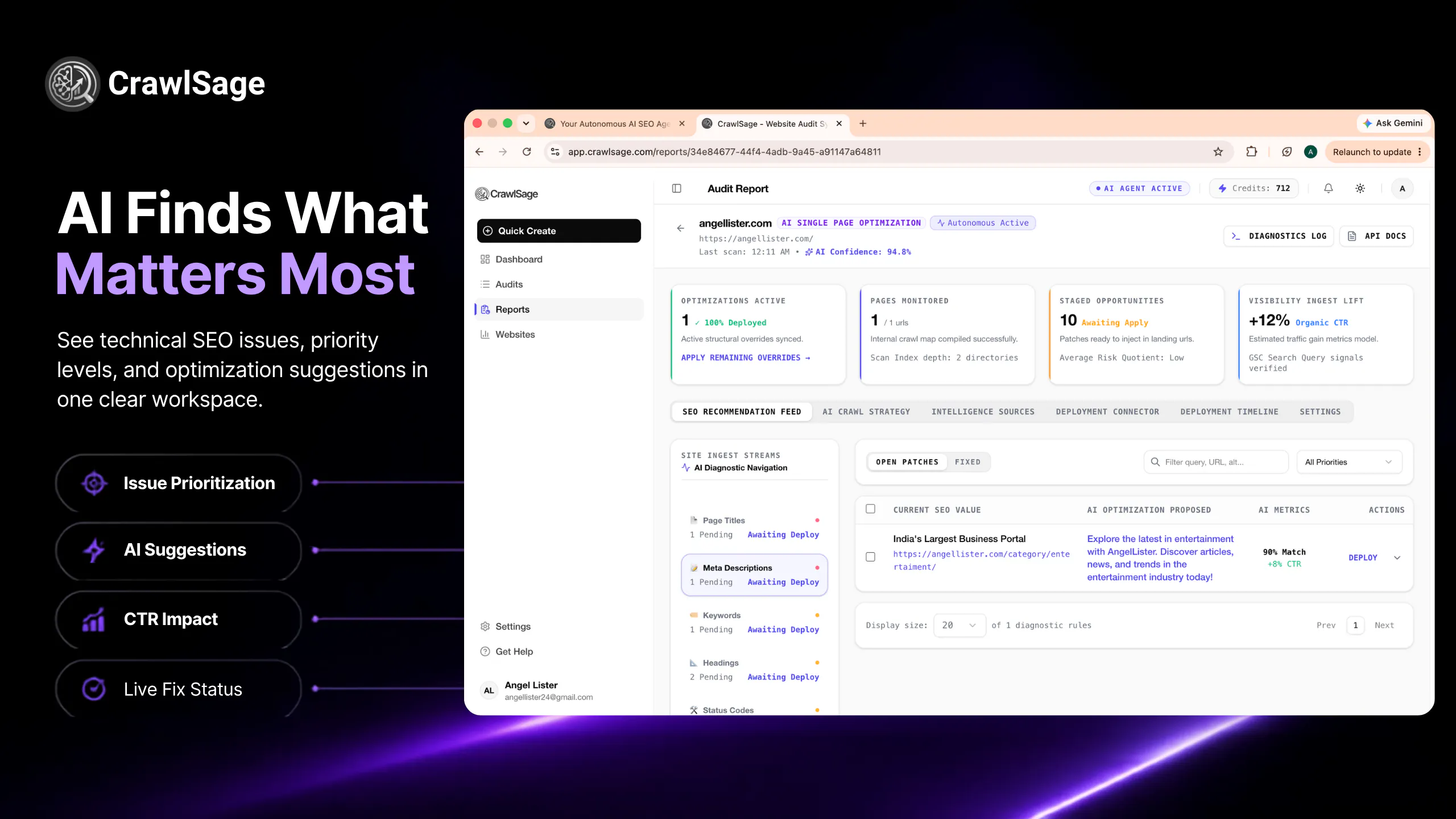Click the CrawlSage logo in the sidebar
Viewport: 1456px width, 819px height.
click(506, 194)
